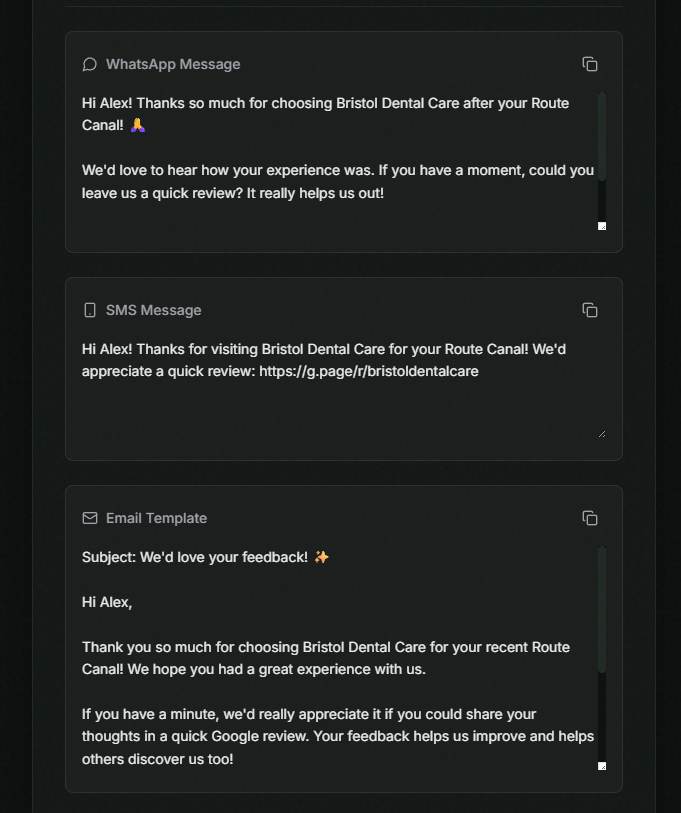Viewport: 681px width, 813px height.
Task: Click the sparkles emoji in email subject
Action: tap(322, 557)
